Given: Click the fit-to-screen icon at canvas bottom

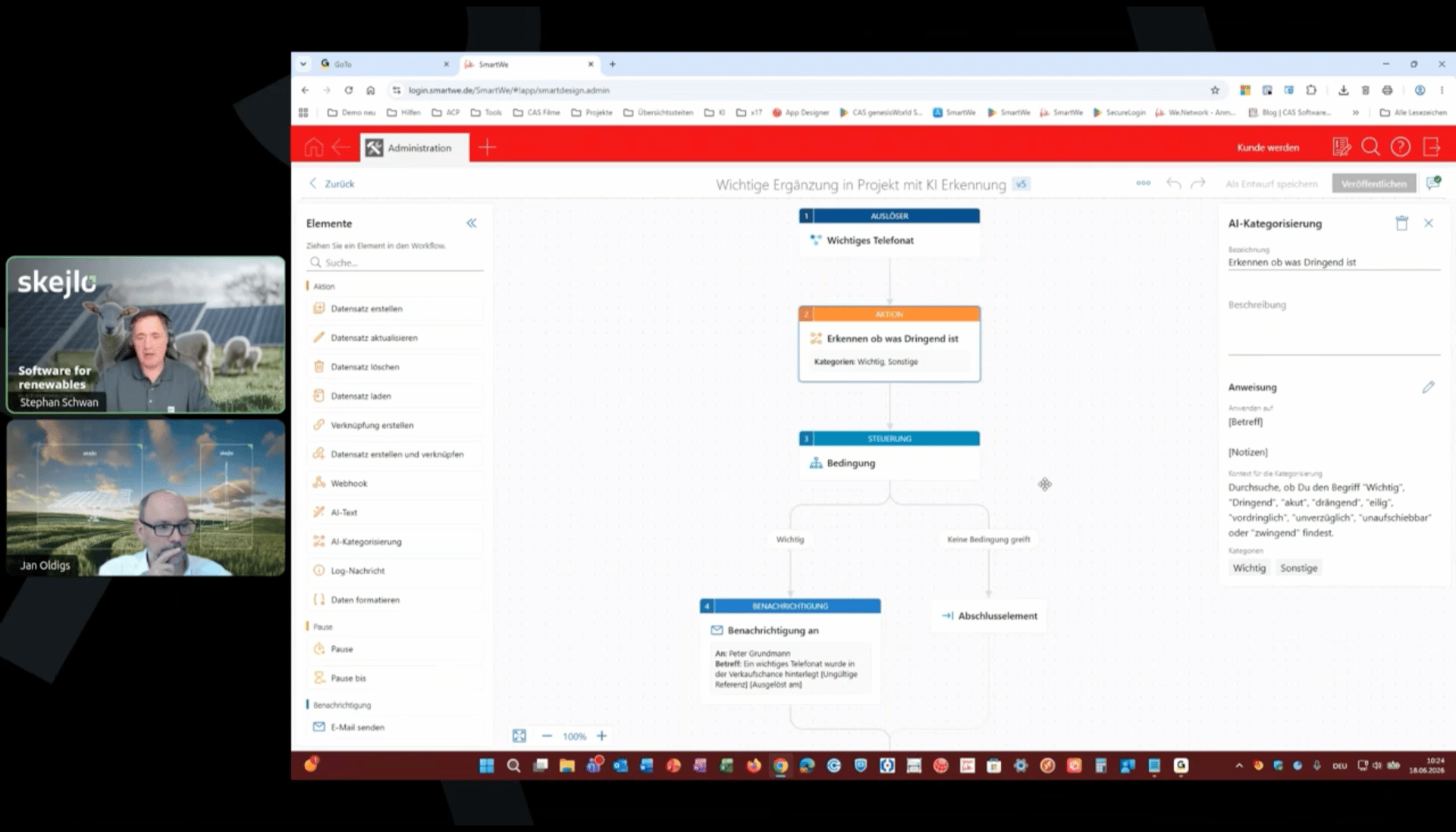Looking at the screenshot, I should click(x=519, y=736).
